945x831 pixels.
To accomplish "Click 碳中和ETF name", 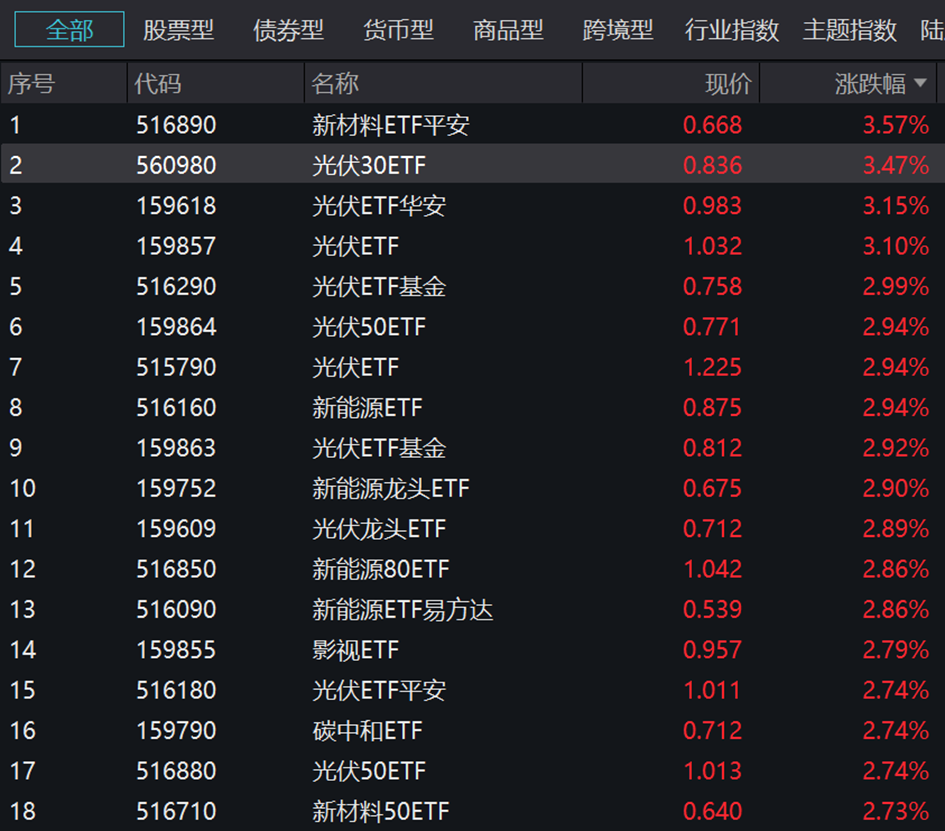I will [x=367, y=731].
